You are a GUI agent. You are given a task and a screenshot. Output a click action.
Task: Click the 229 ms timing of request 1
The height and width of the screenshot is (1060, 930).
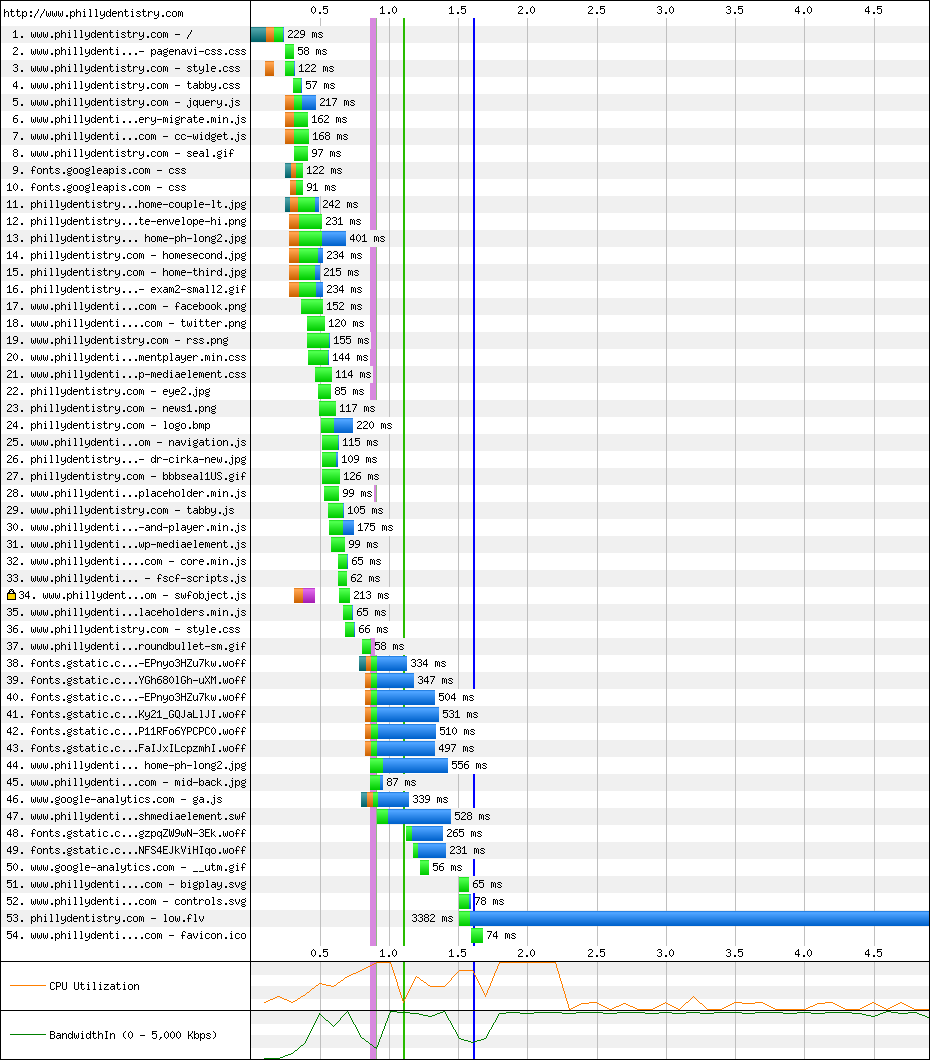(x=305, y=34)
